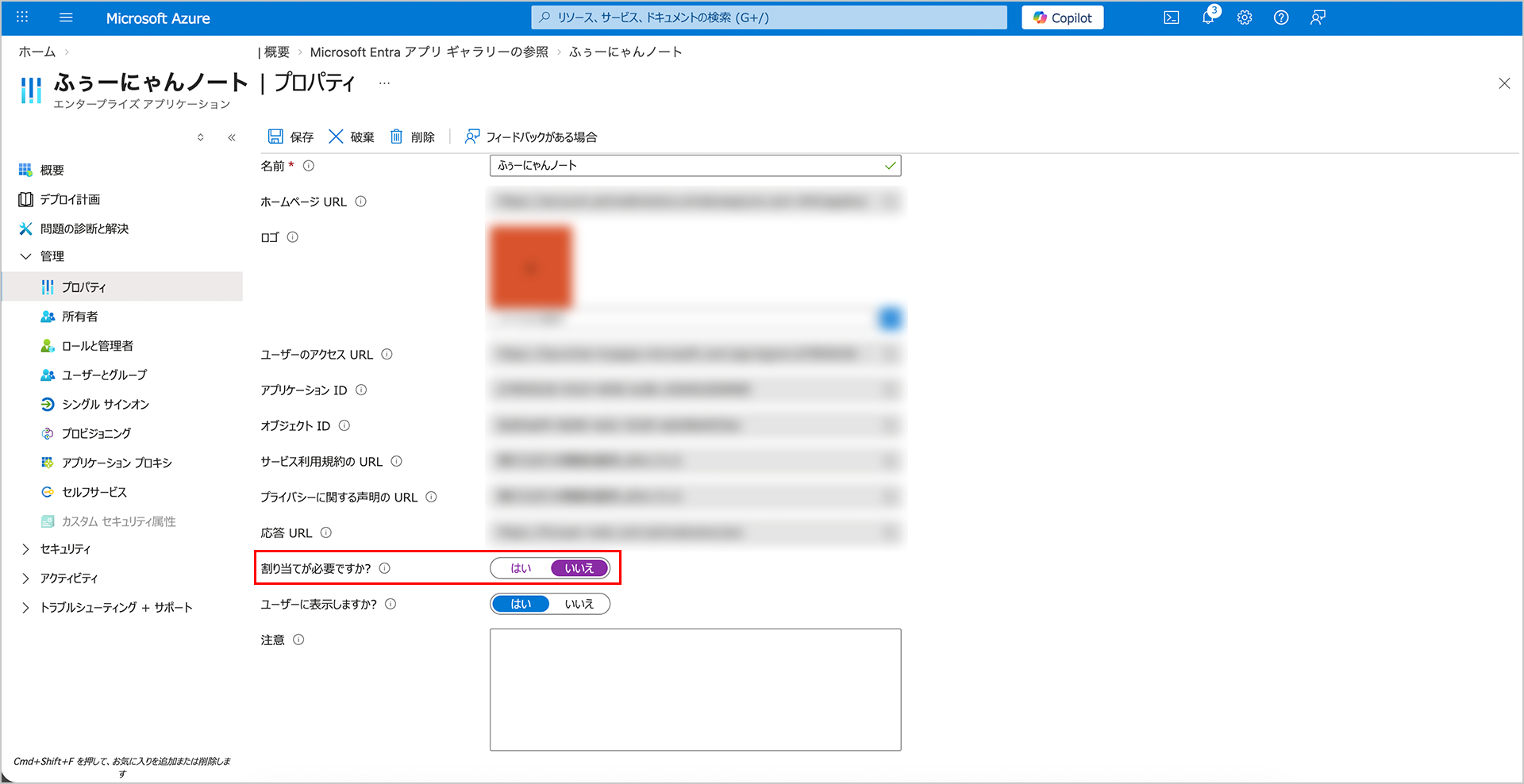This screenshot has width=1524, height=784.
Task: Set ユーザーに表示しますか to いいえ
Action: tap(579, 604)
